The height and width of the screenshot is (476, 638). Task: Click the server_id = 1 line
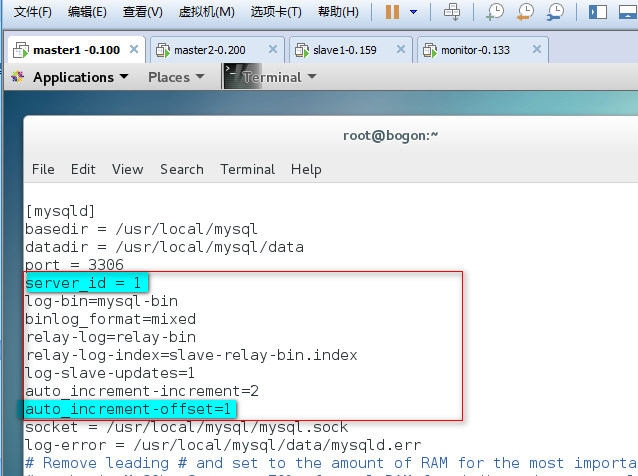[83, 283]
